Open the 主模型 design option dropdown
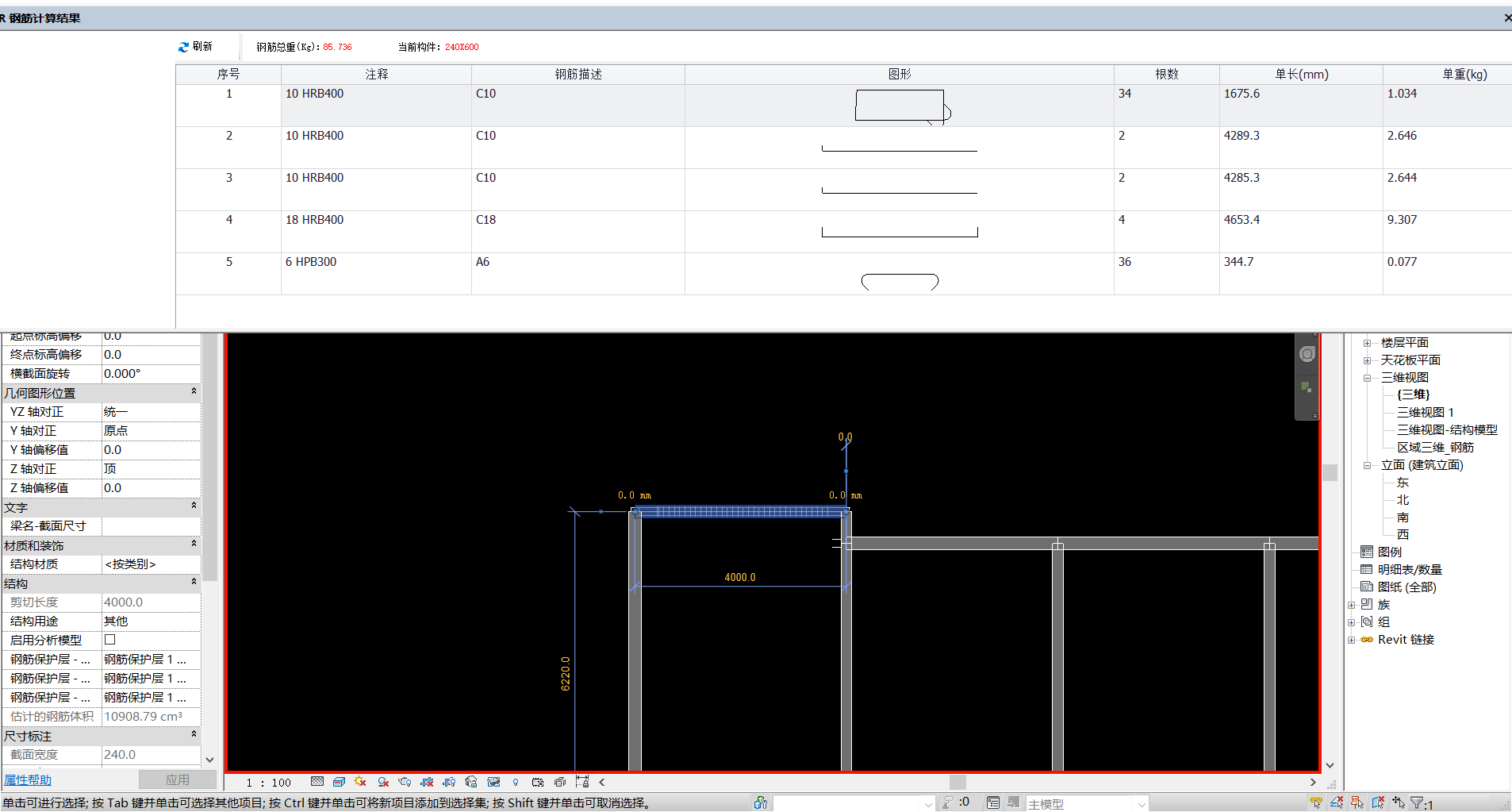Viewport: 1512px width, 812px height. tap(1141, 804)
